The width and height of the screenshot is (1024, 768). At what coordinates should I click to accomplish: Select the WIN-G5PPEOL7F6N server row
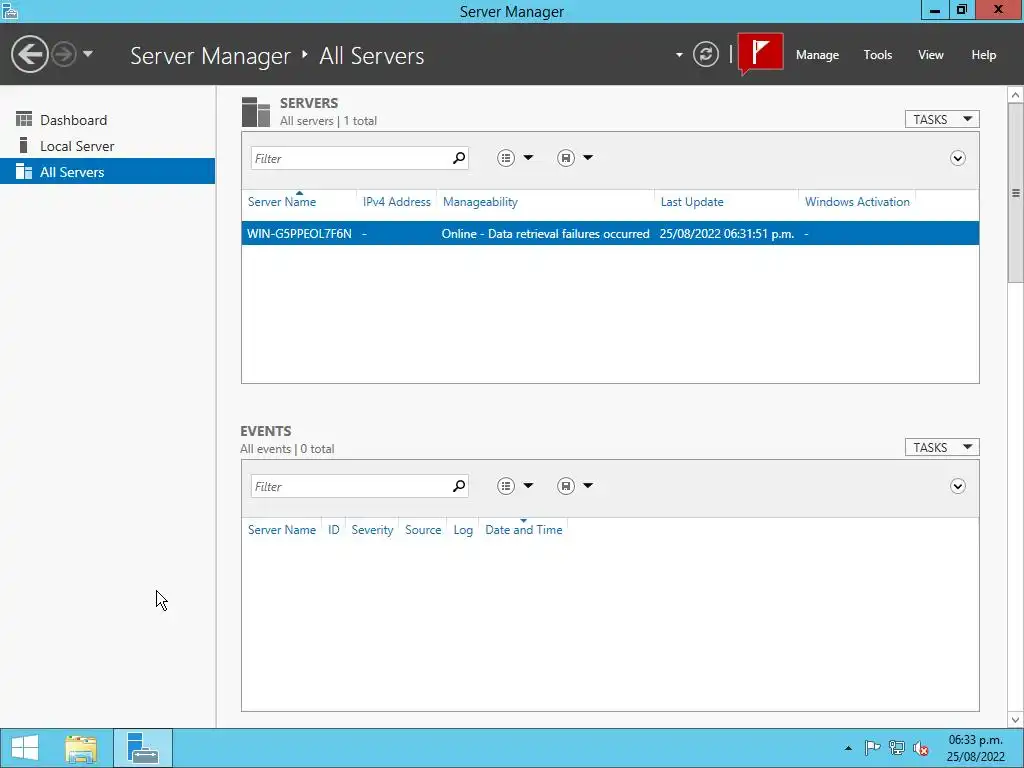tap(610, 234)
